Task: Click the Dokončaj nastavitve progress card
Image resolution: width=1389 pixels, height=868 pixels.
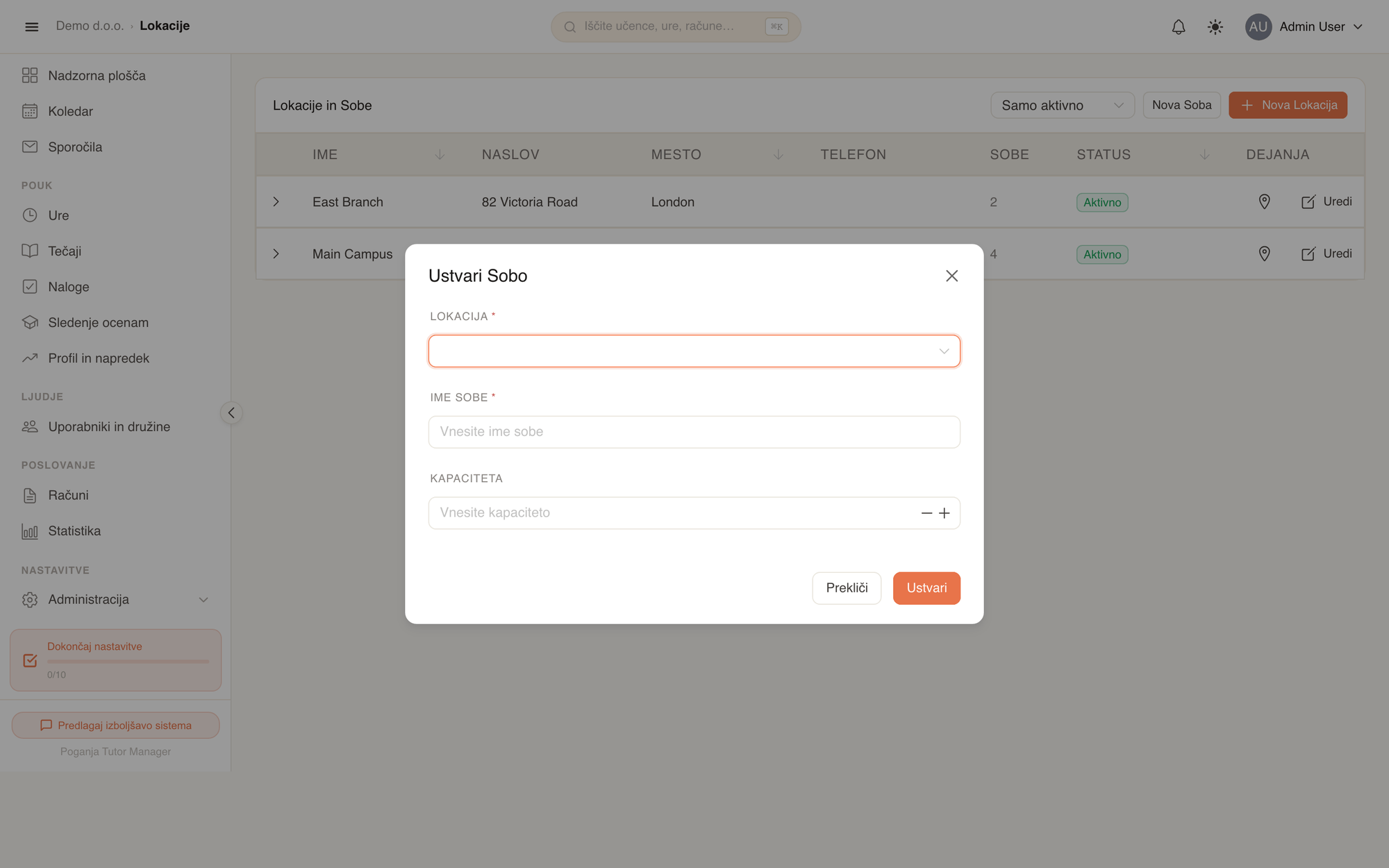Action: pos(115,660)
